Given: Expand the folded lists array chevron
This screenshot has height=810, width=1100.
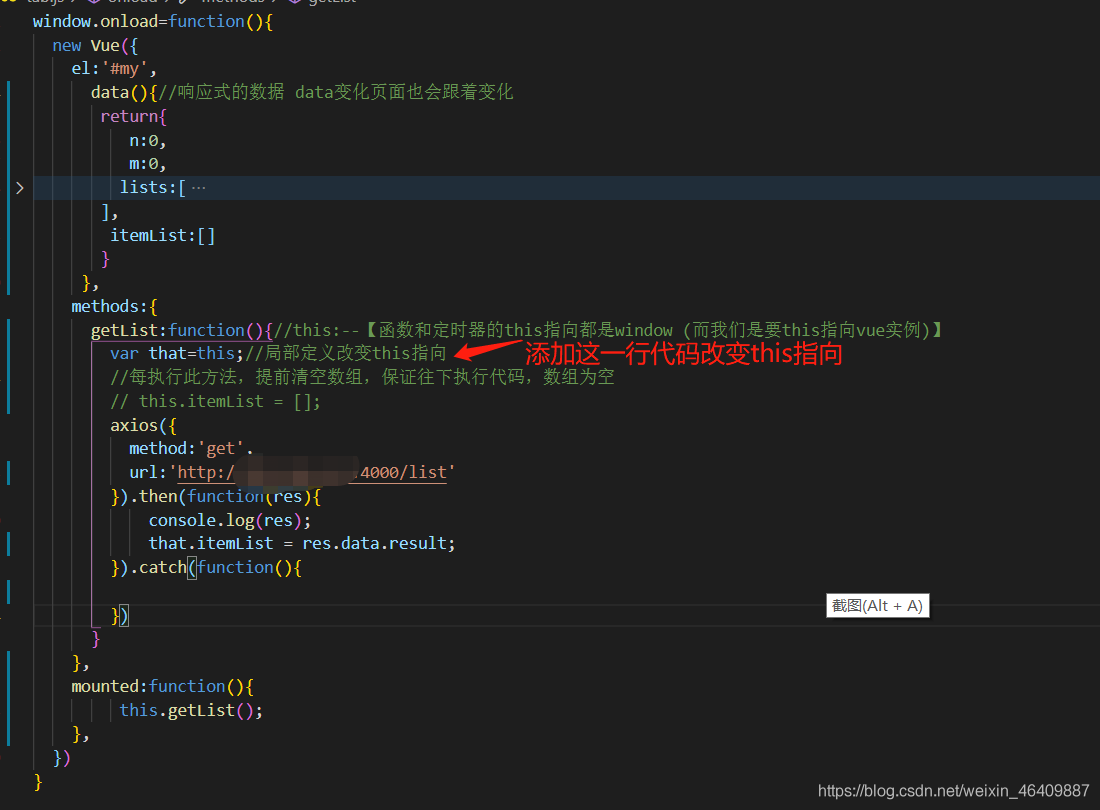Looking at the screenshot, I should [x=20, y=188].
